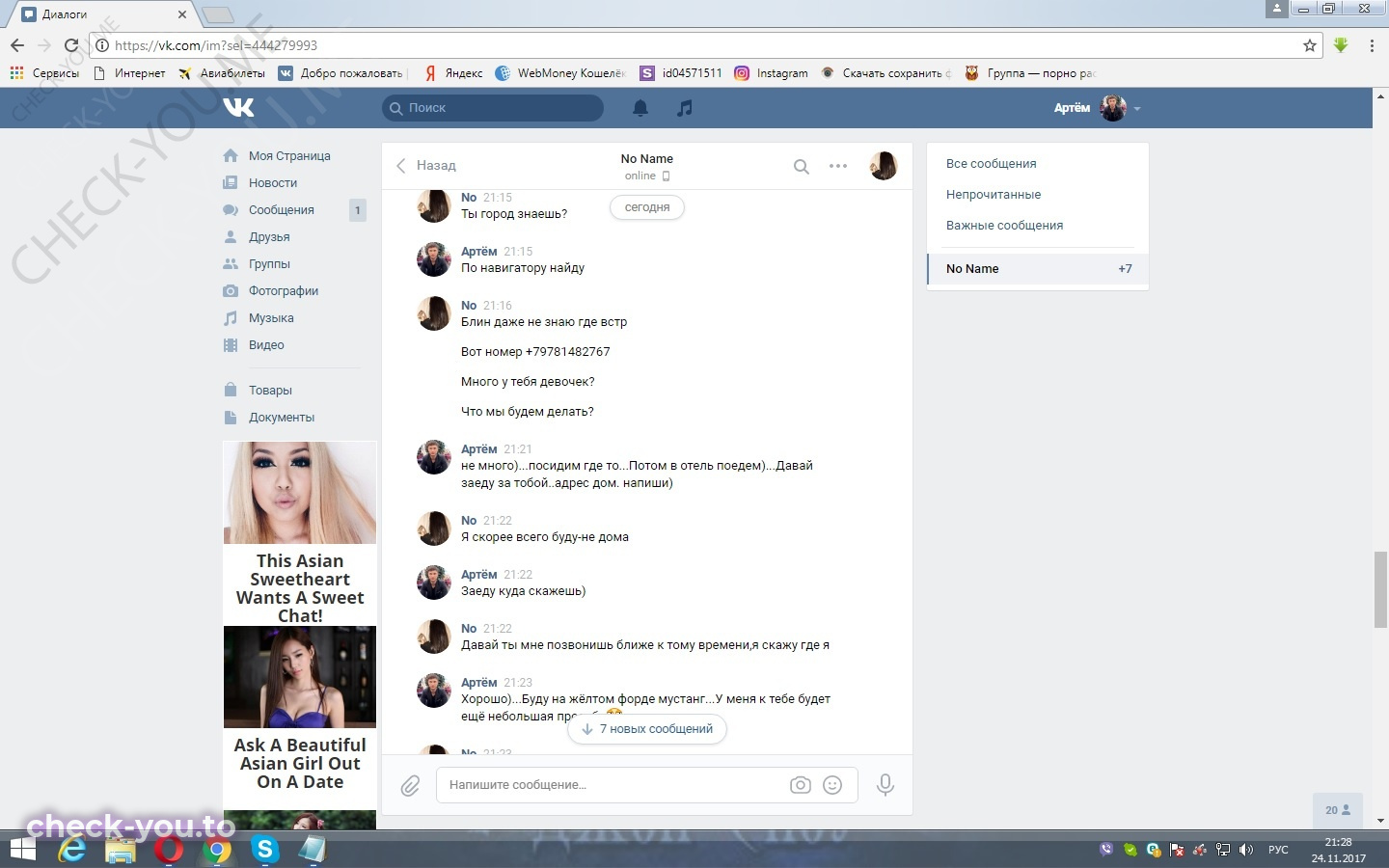This screenshot has height=868, width=1389.
Task: Record voice message with microphone icon
Action: pyautogui.click(x=885, y=785)
